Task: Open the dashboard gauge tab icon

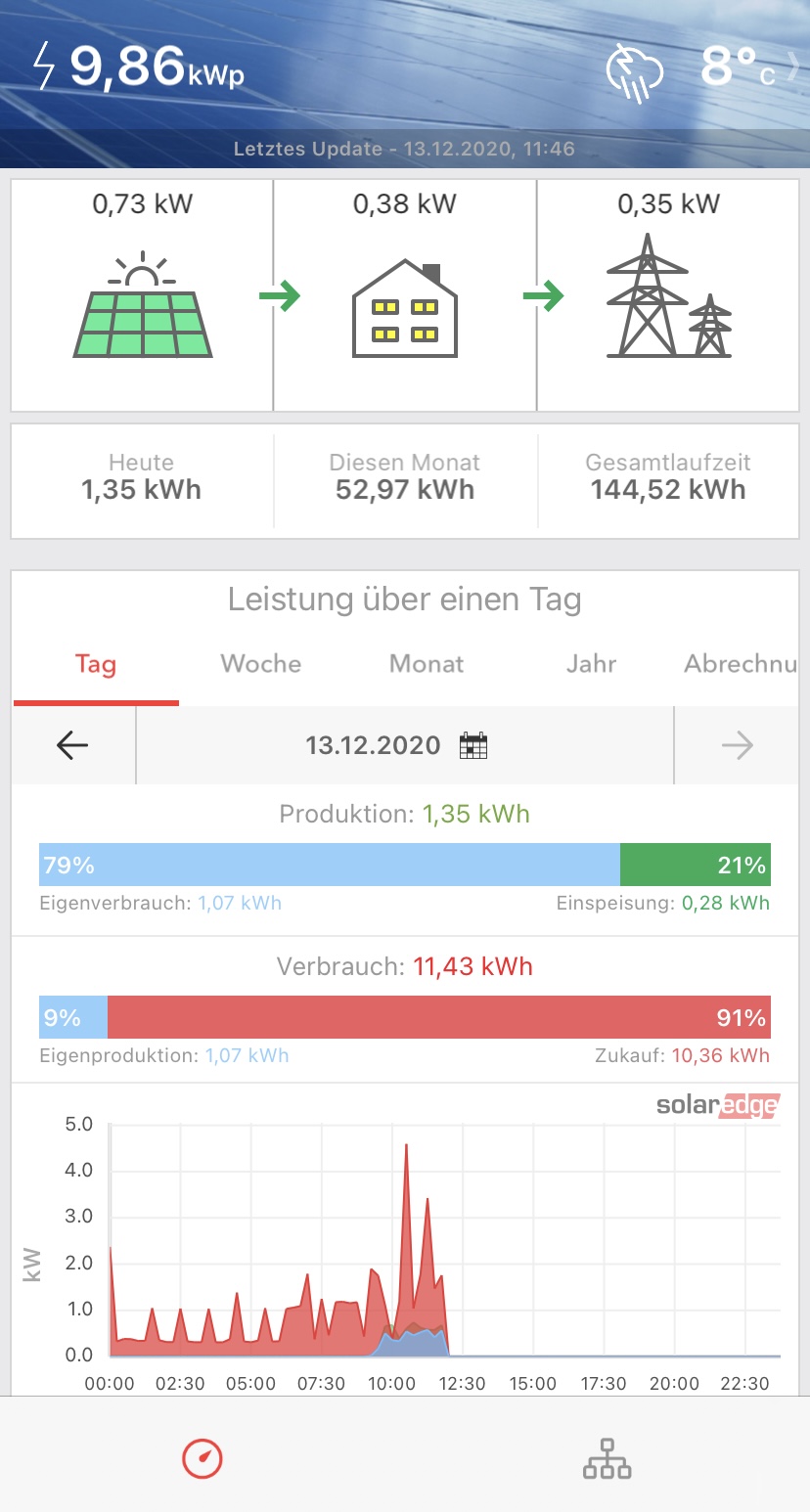Action: [202, 1459]
